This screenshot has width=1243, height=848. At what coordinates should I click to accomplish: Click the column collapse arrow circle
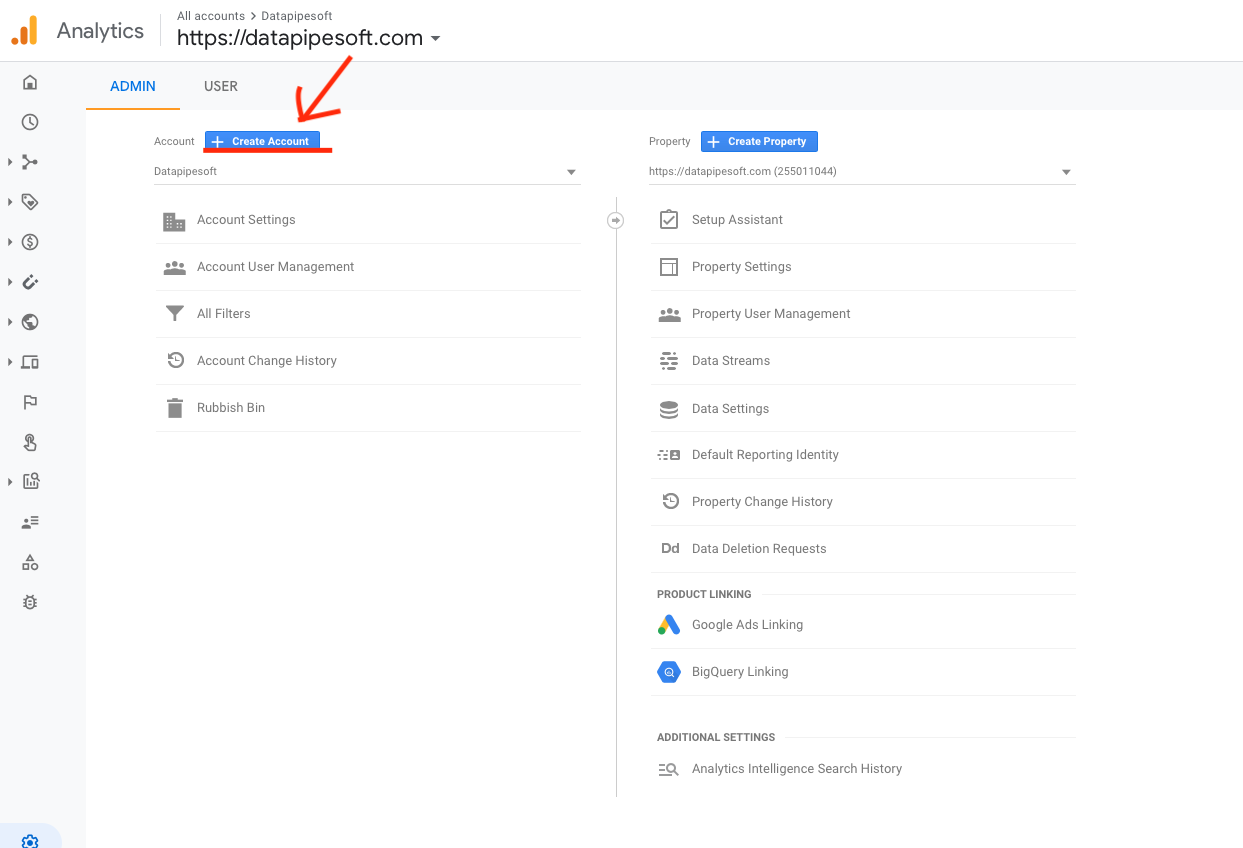(x=616, y=220)
